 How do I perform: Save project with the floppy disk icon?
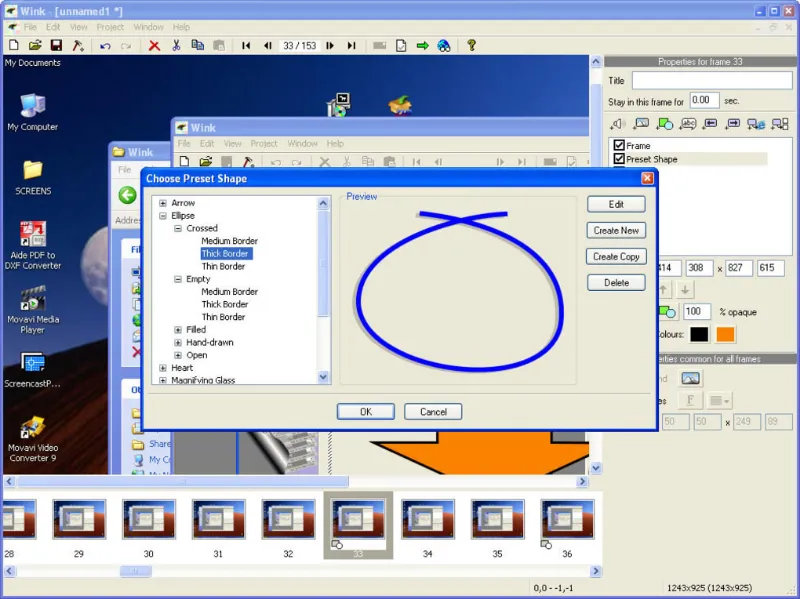[x=56, y=45]
